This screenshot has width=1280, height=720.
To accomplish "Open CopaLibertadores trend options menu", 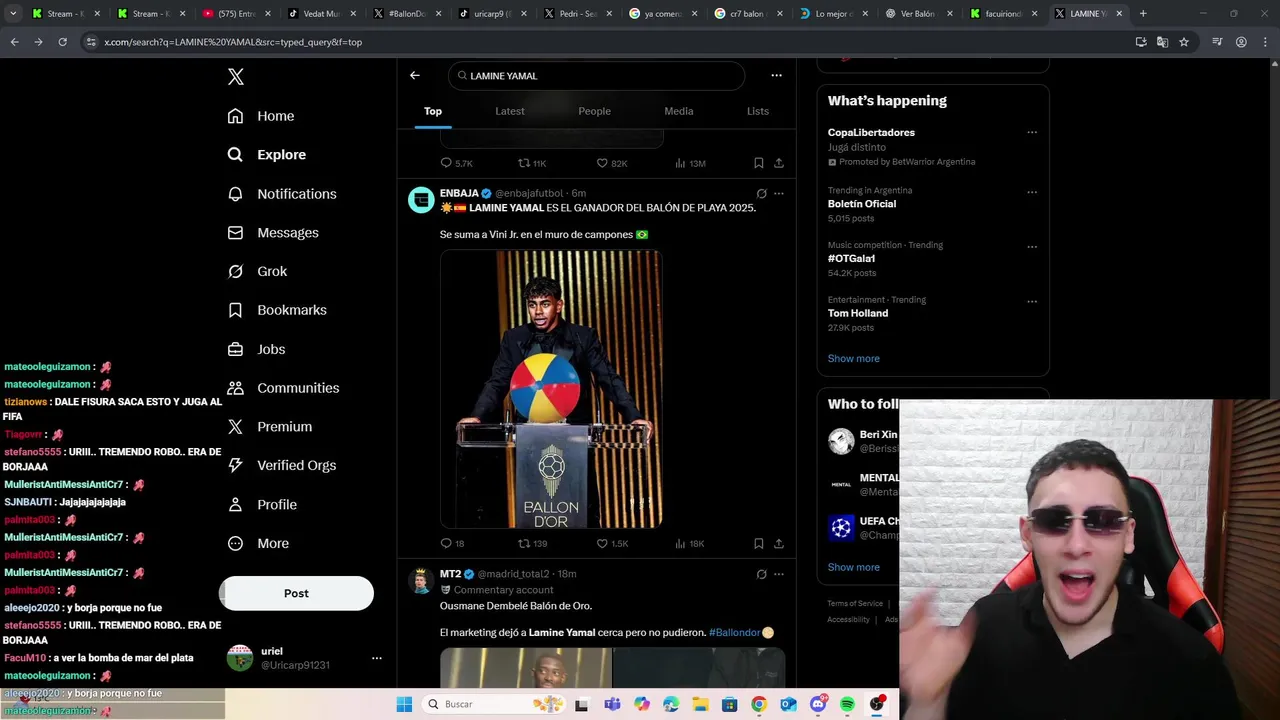I will [x=1032, y=132].
